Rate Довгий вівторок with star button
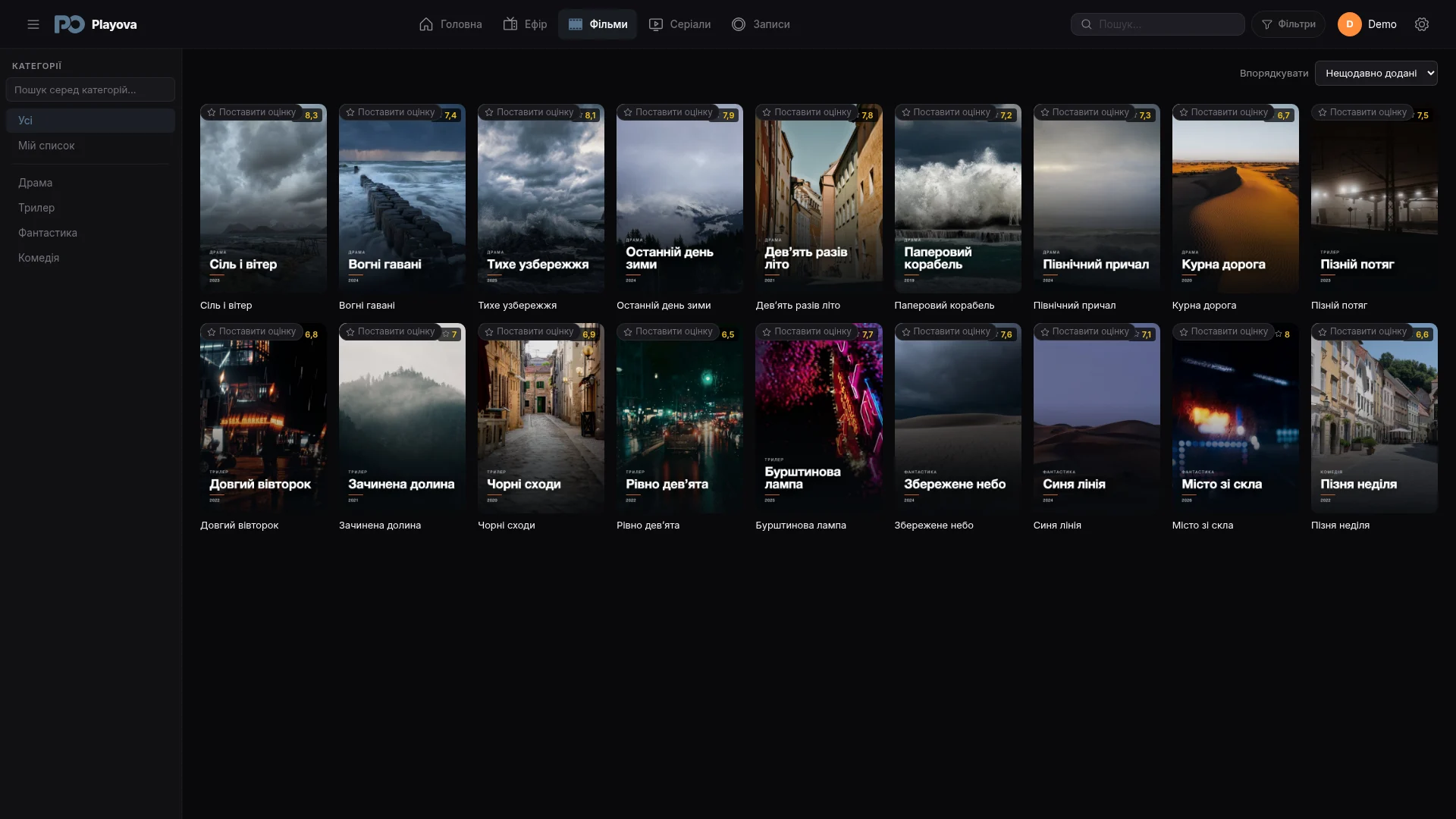Image resolution: width=1456 pixels, height=819 pixels. click(x=252, y=331)
